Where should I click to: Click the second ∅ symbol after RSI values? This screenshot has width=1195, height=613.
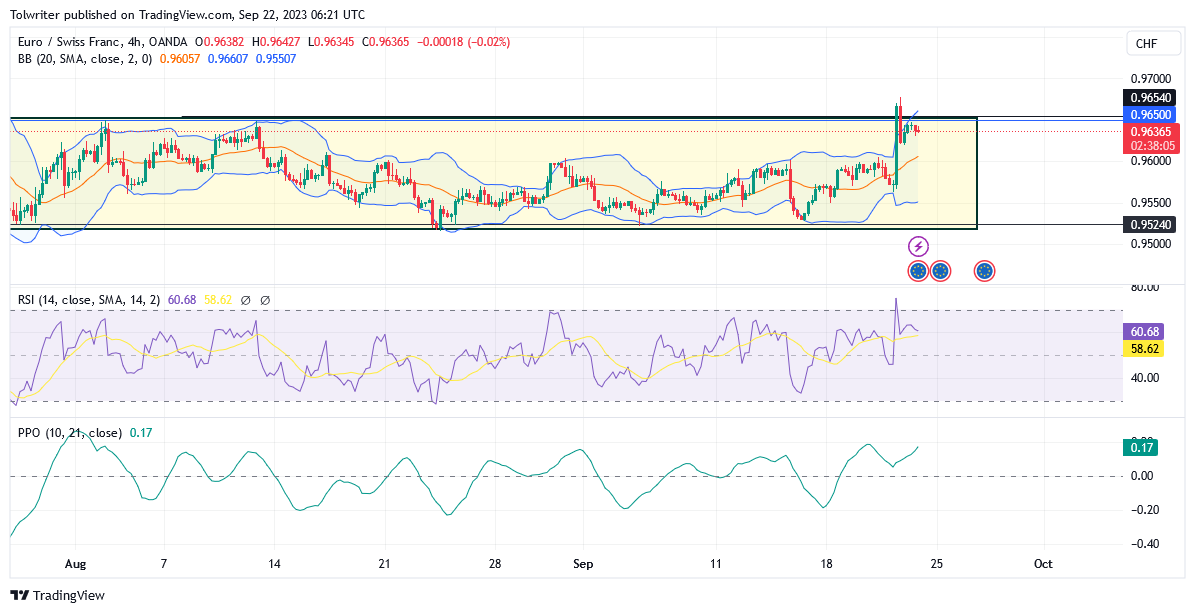pyautogui.click(x=264, y=300)
